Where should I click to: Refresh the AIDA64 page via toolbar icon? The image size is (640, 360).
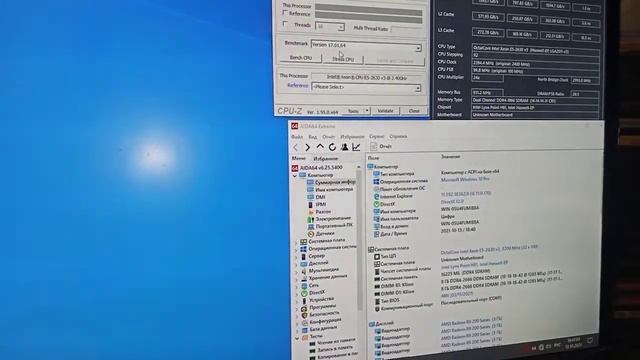tap(332, 147)
